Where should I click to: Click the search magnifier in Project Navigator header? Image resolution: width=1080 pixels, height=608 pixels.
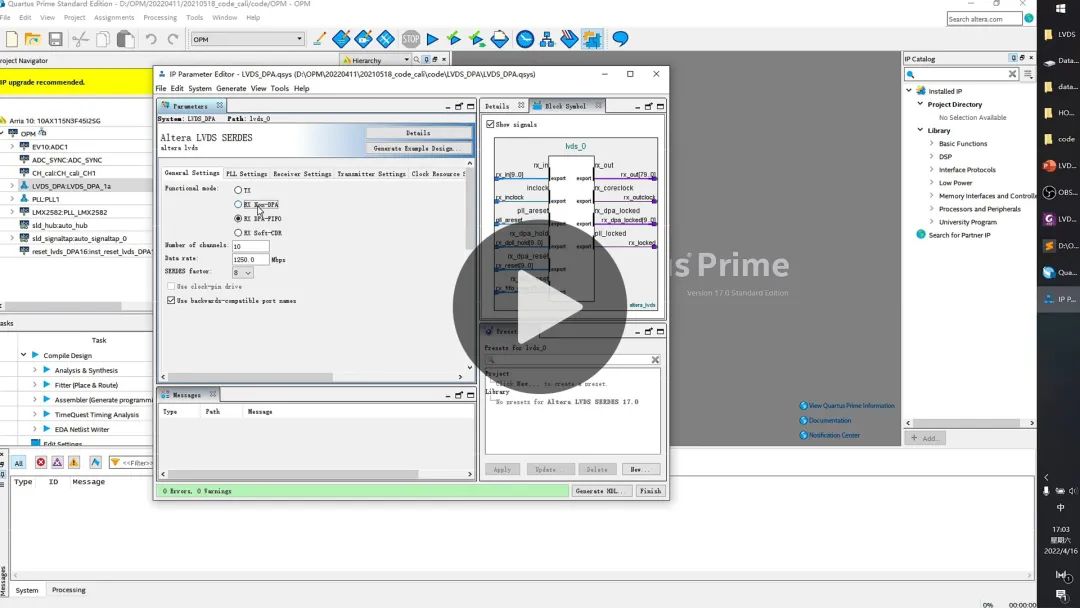(417, 60)
